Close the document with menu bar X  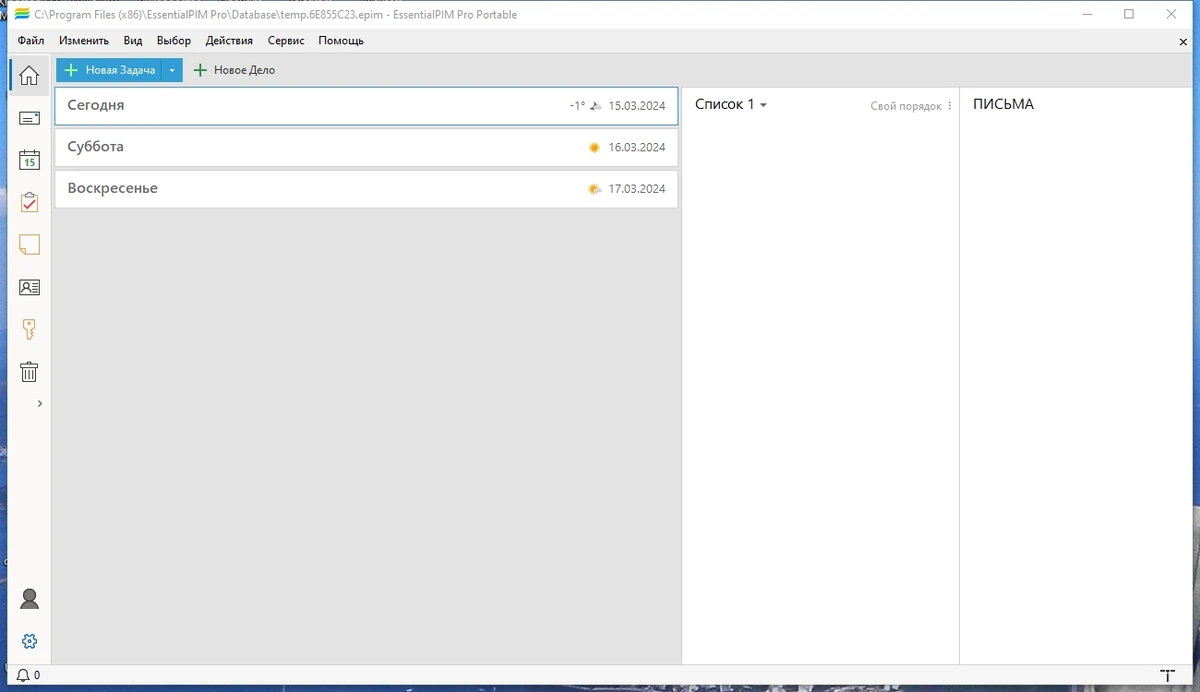tap(1184, 42)
